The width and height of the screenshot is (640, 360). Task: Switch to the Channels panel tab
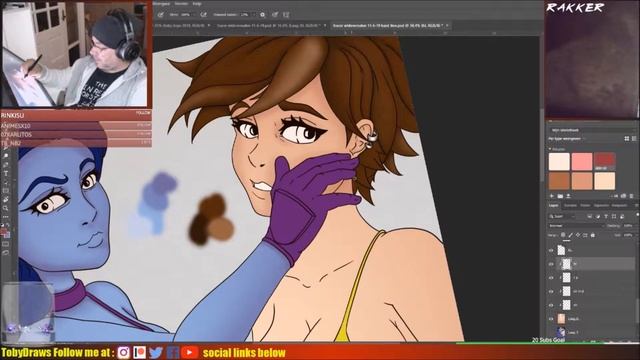tap(570, 205)
